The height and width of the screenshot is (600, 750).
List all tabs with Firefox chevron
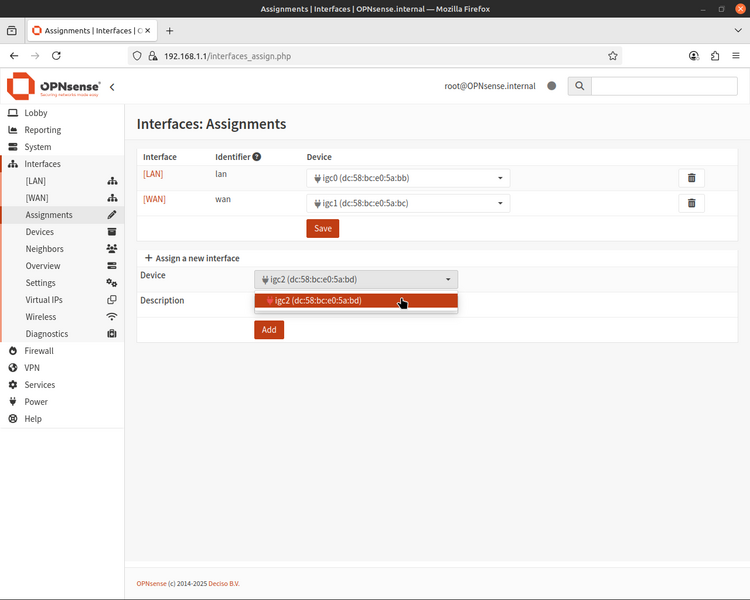[x=738, y=31]
